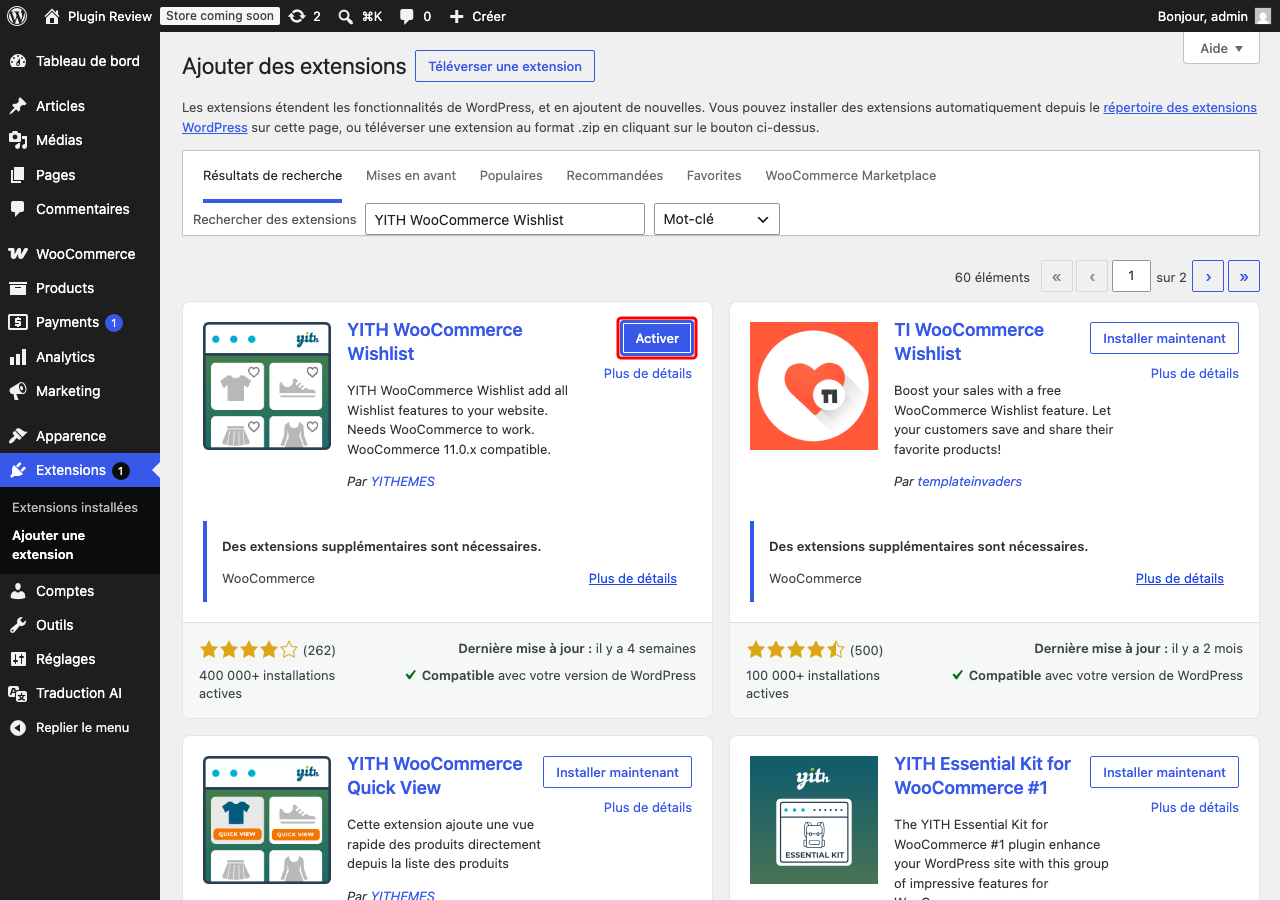
Task: Activate the YITH WooCommerce Wishlist plugin
Action: coord(657,338)
